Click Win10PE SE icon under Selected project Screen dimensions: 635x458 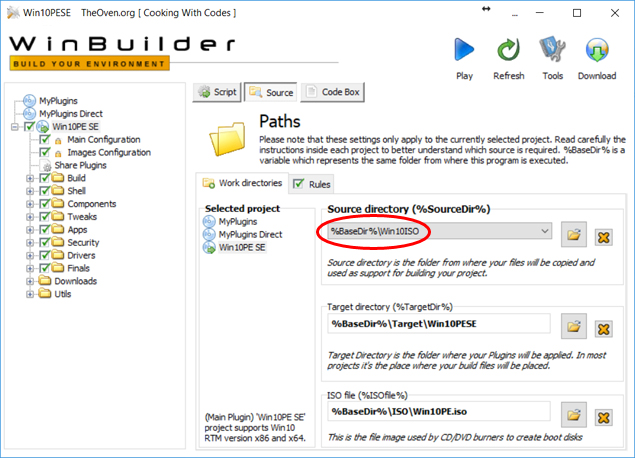(x=209, y=247)
